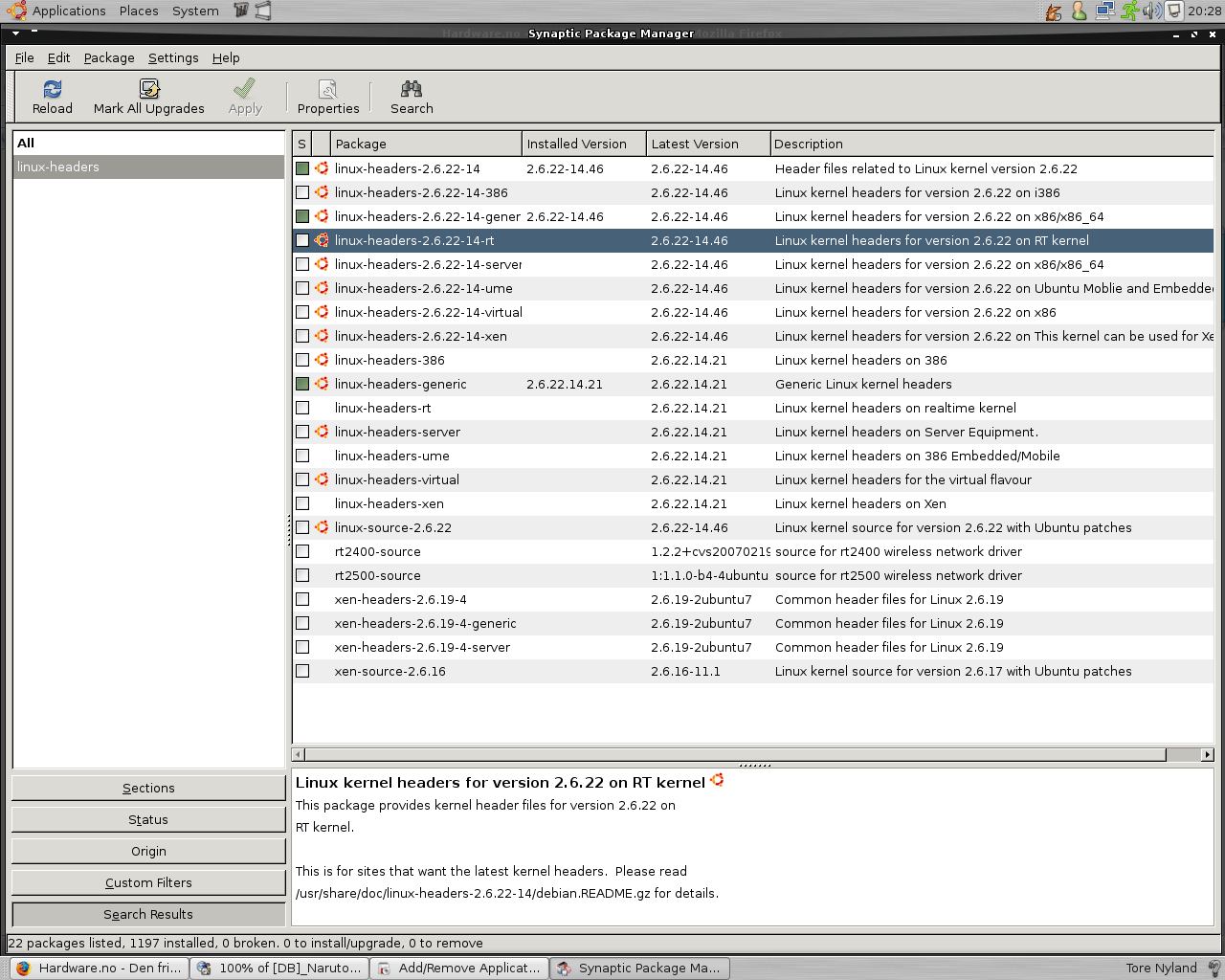The image size is (1225, 980).
Task: Select 'All' in the search list
Action: pyautogui.click(x=148, y=143)
